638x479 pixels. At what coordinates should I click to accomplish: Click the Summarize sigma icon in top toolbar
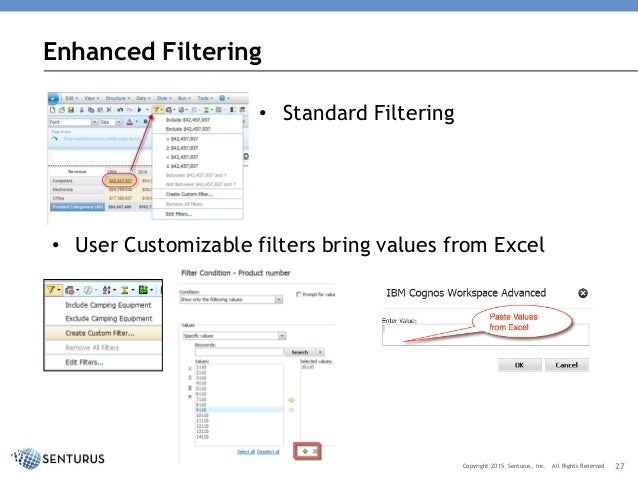pos(206,110)
